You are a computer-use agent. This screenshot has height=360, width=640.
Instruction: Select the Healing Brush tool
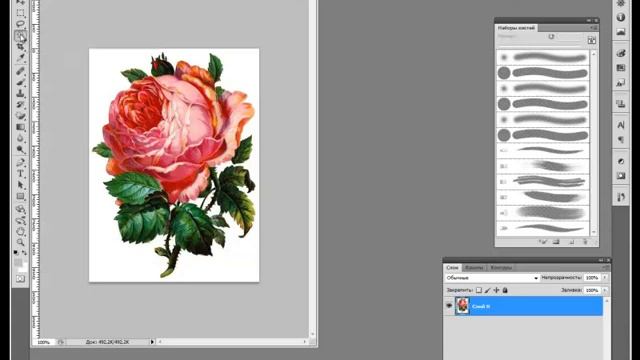(x=20, y=71)
